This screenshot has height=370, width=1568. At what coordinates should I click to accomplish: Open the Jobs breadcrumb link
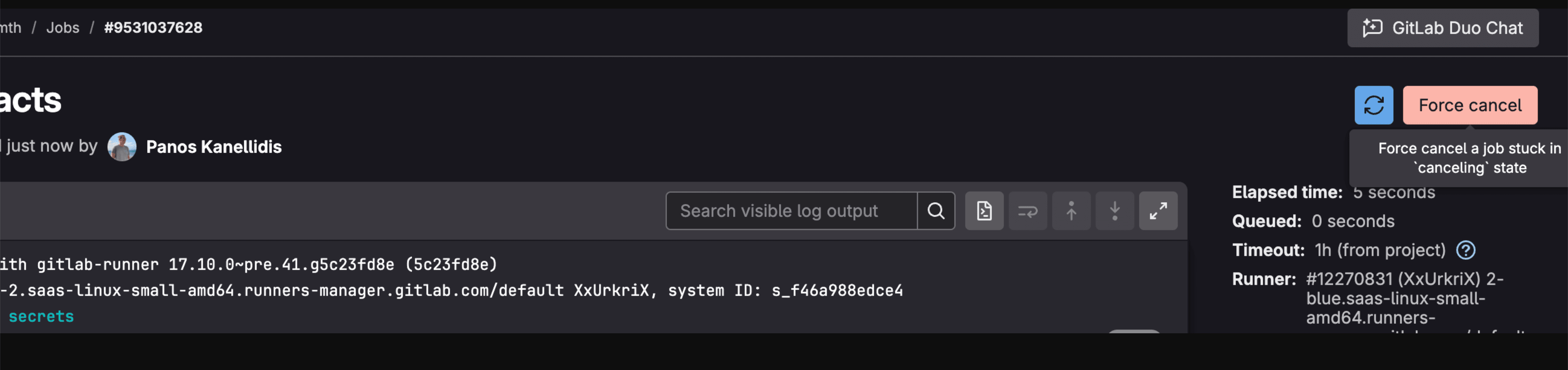click(x=63, y=28)
